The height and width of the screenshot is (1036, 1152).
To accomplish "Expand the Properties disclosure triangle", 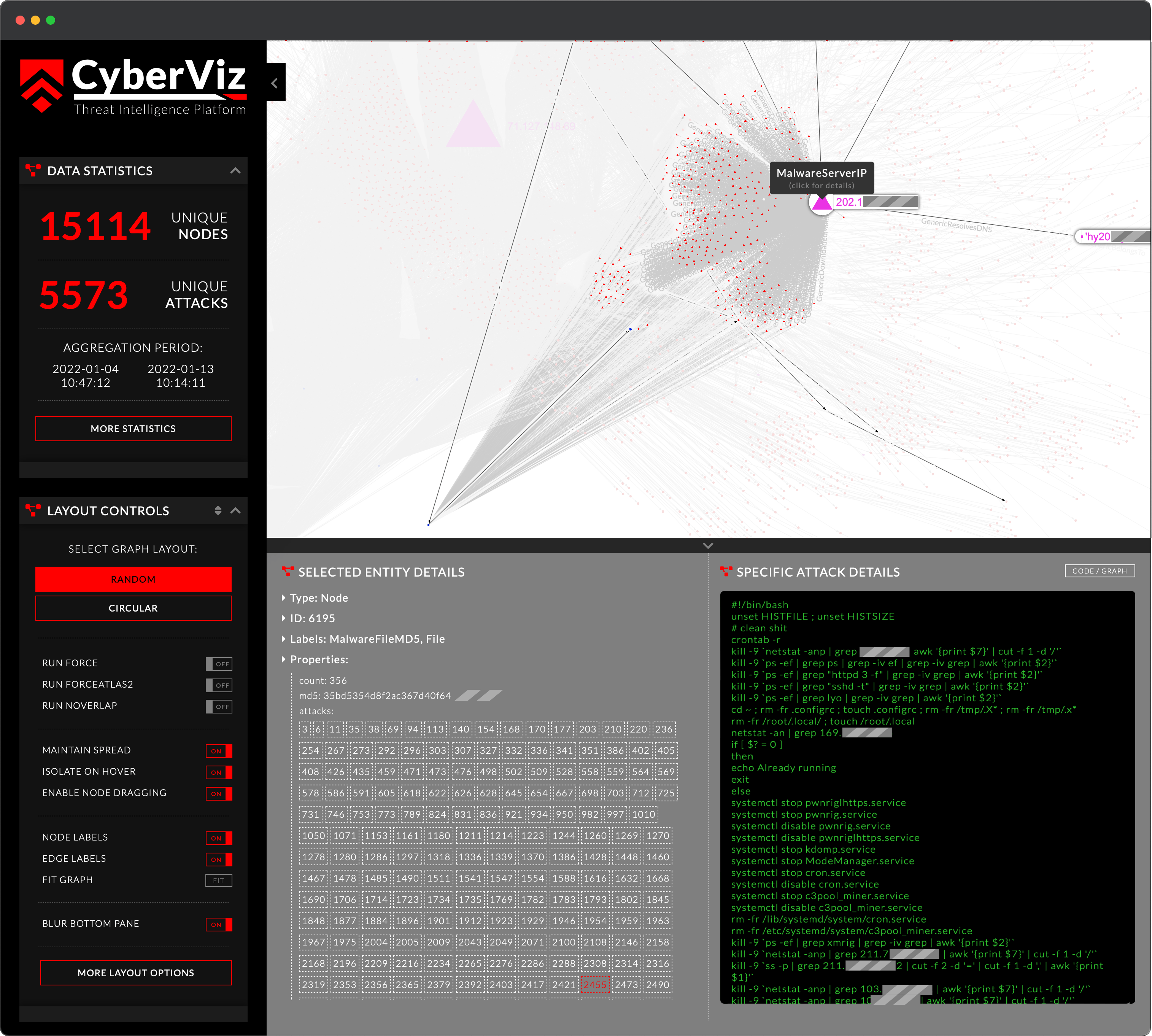I will point(283,659).
